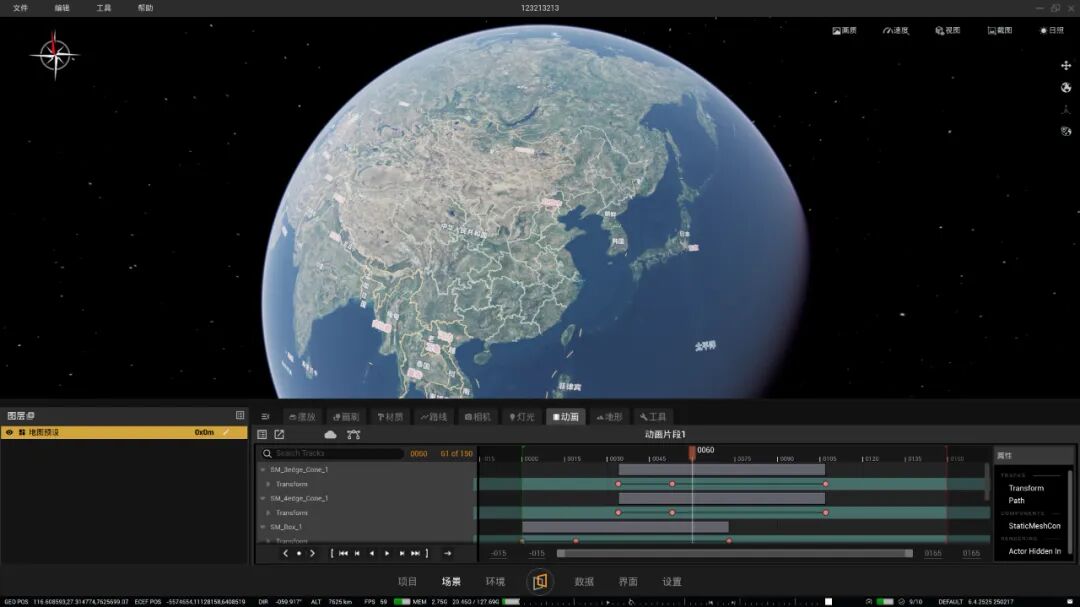
Task: Click the 截图 screenshot button
Action: (x=1000, y=30)
